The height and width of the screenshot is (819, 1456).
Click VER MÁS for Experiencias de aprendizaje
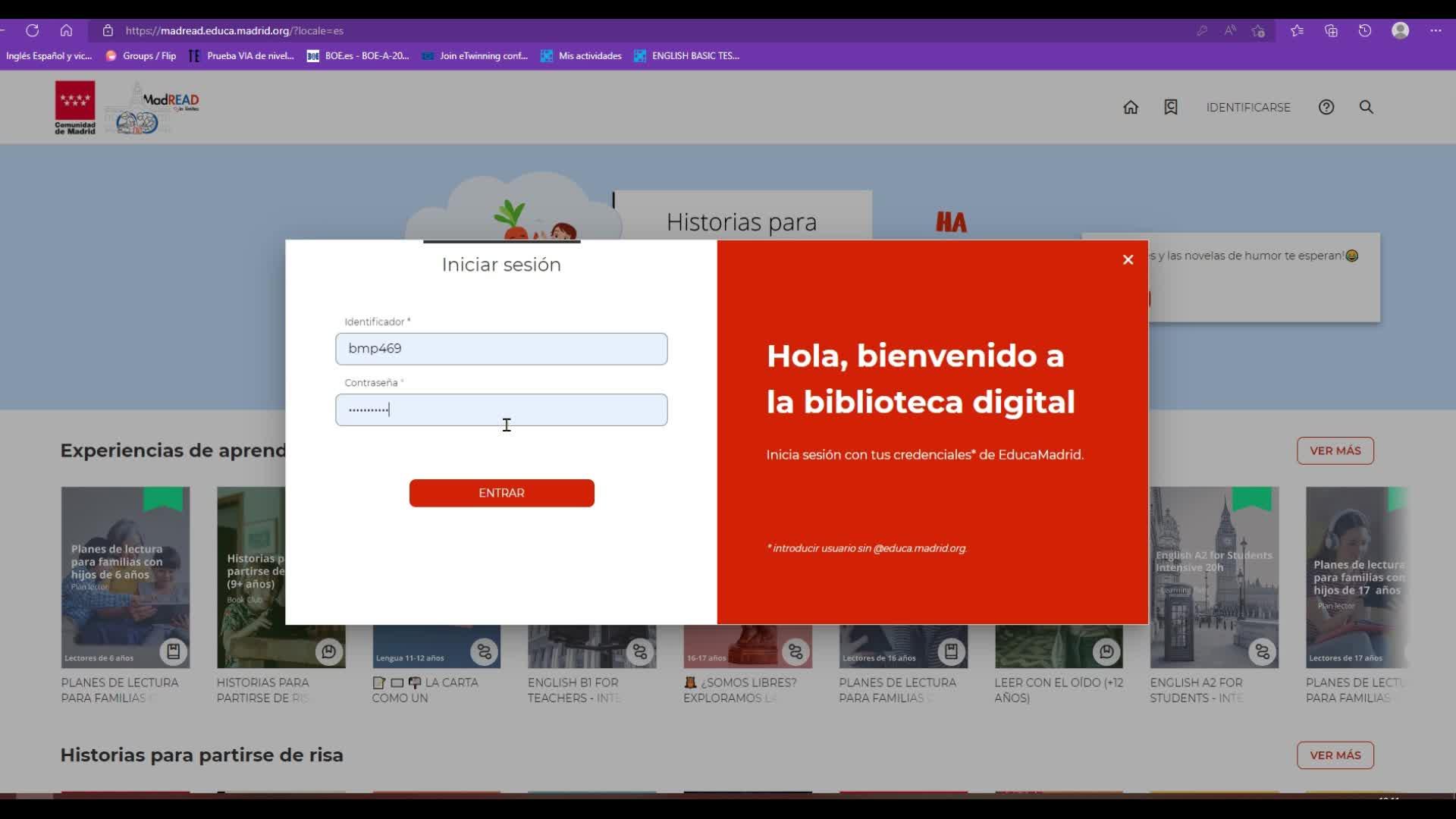pos(1335,450)
